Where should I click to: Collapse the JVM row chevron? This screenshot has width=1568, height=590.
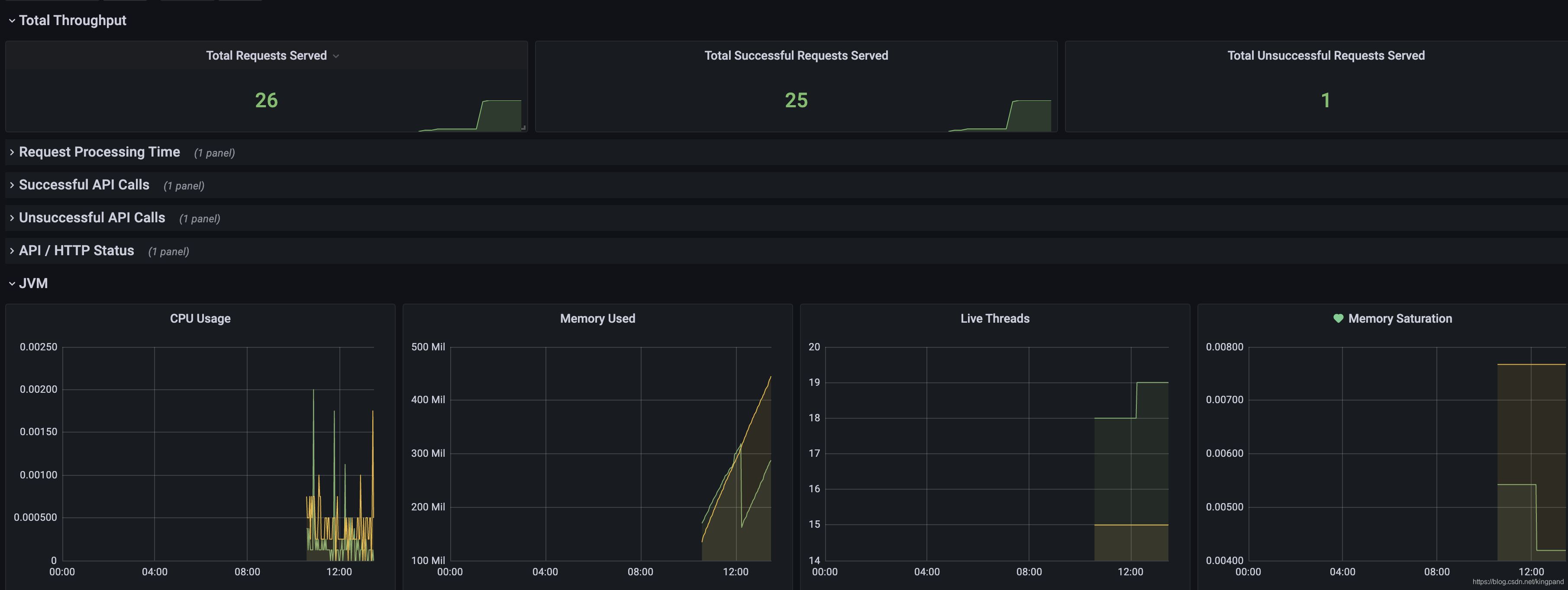[x=12, y=283]
